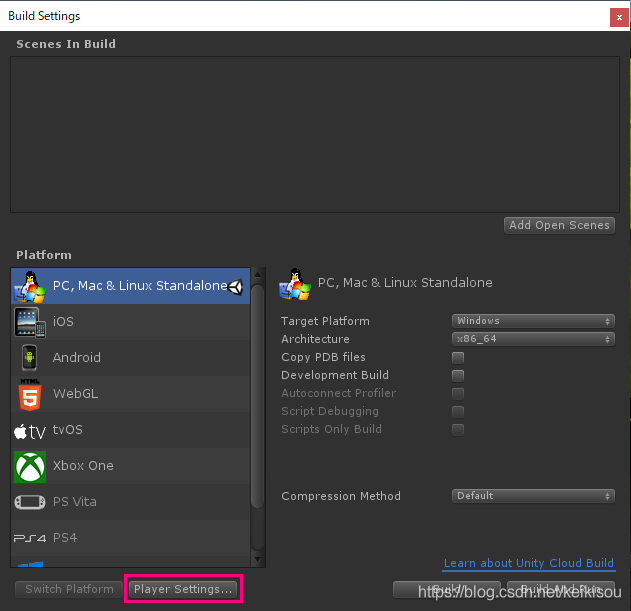Click the iOS device platform icon
The image size is (631, 611).
coord(30,322)
